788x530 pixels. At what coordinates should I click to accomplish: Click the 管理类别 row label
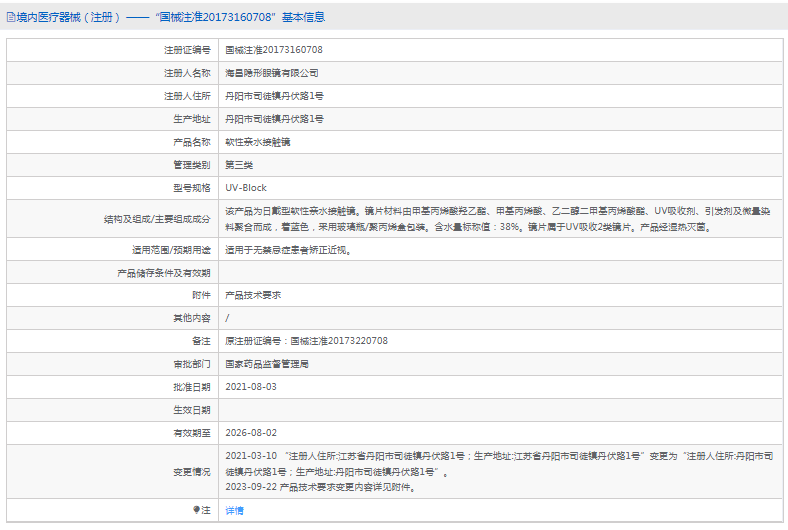192,165
